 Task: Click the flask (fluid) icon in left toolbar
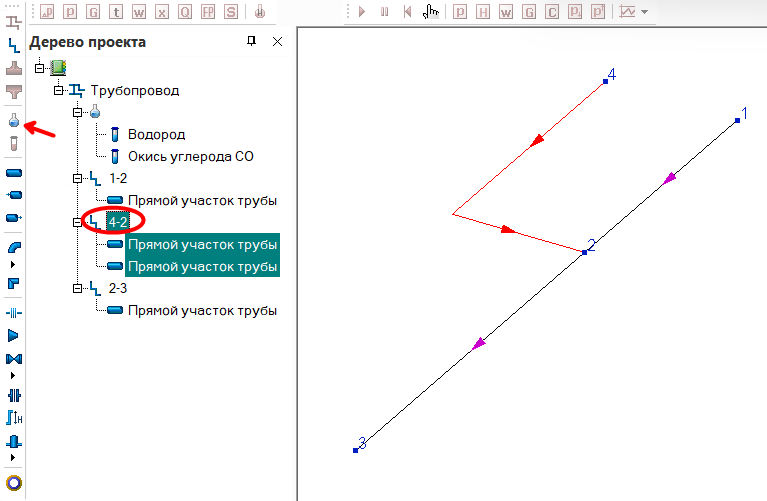click(x=14, y=120)
